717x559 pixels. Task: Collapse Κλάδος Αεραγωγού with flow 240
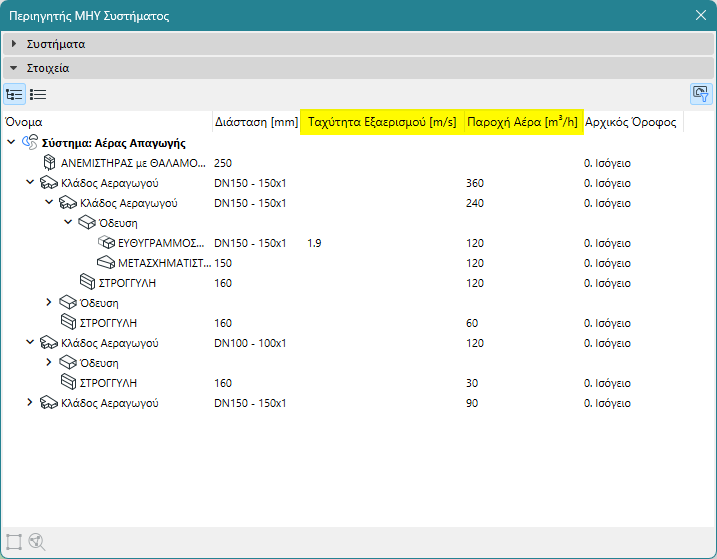point(49,202)
